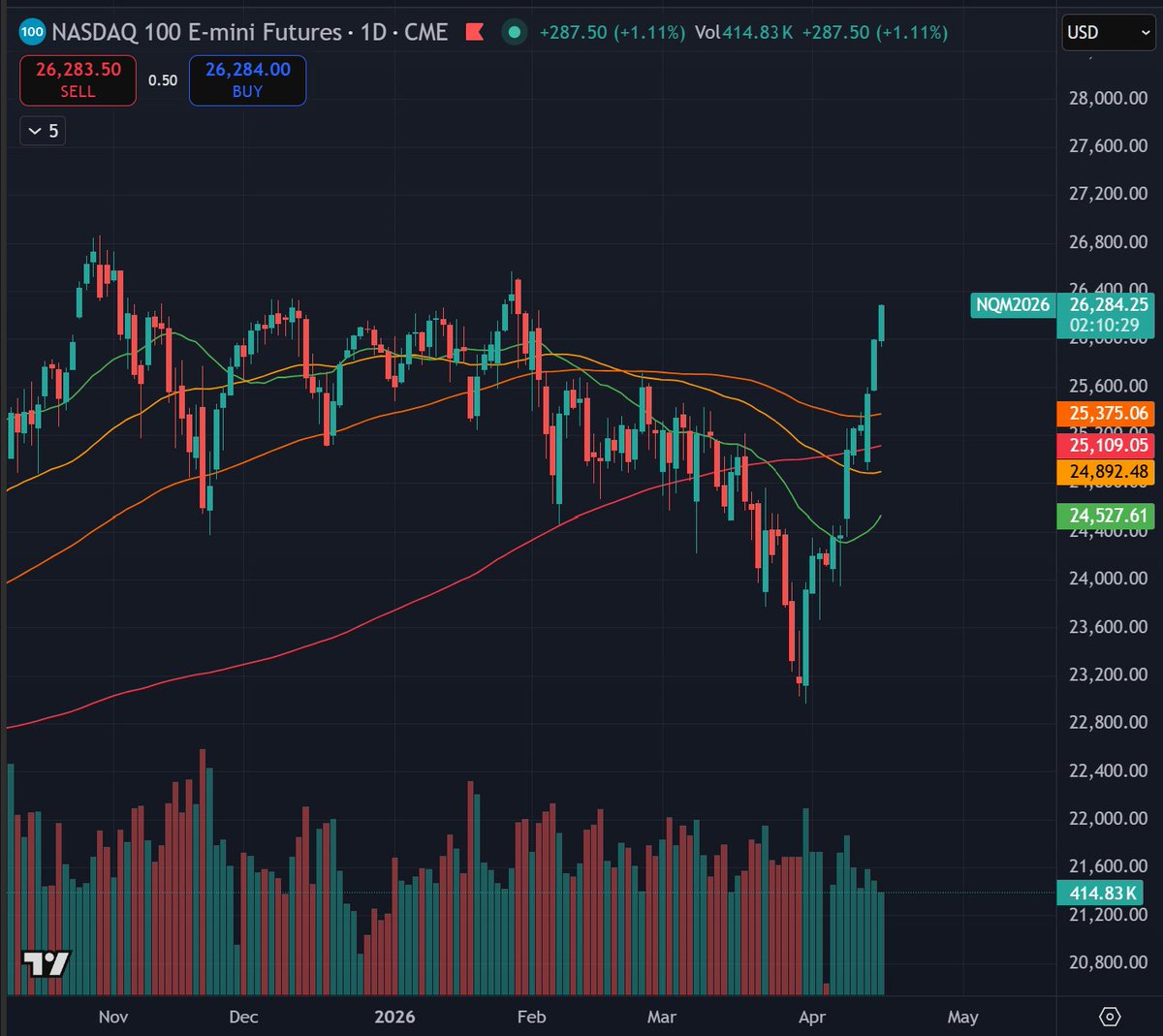Screen dimensions: 1163x1036
Task: Click the Apr date on time axis
Action: 812,1017
